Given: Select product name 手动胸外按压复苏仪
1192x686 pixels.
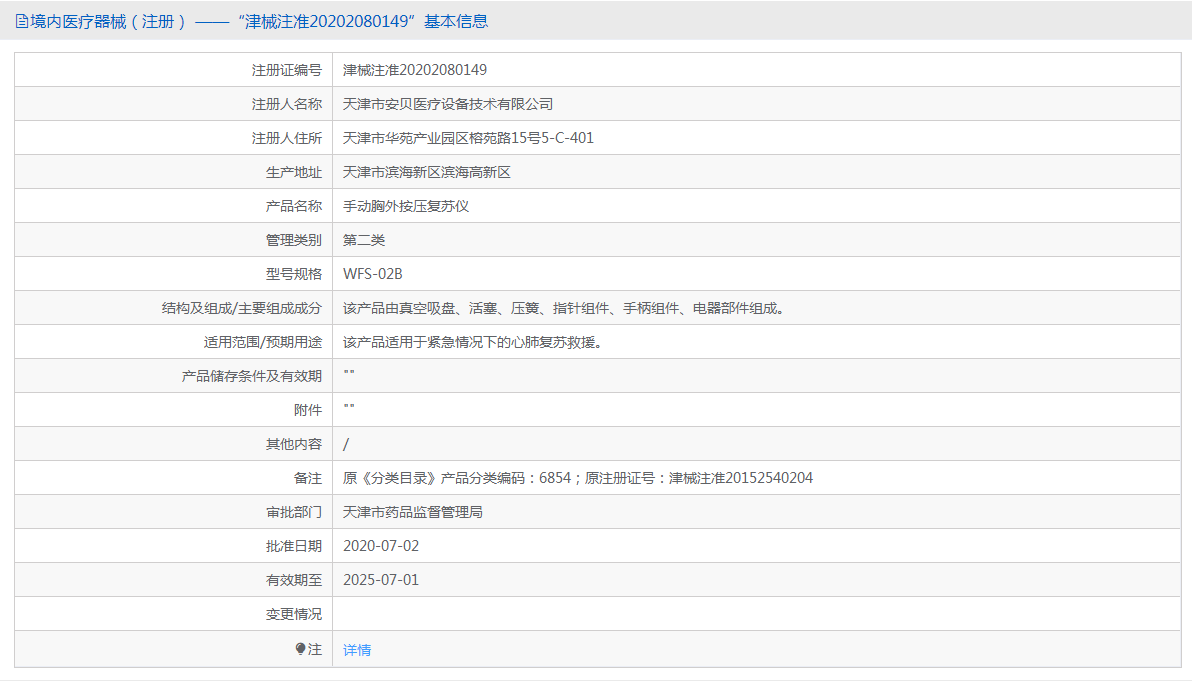Looking at the screenshot, I should [406, 206].
